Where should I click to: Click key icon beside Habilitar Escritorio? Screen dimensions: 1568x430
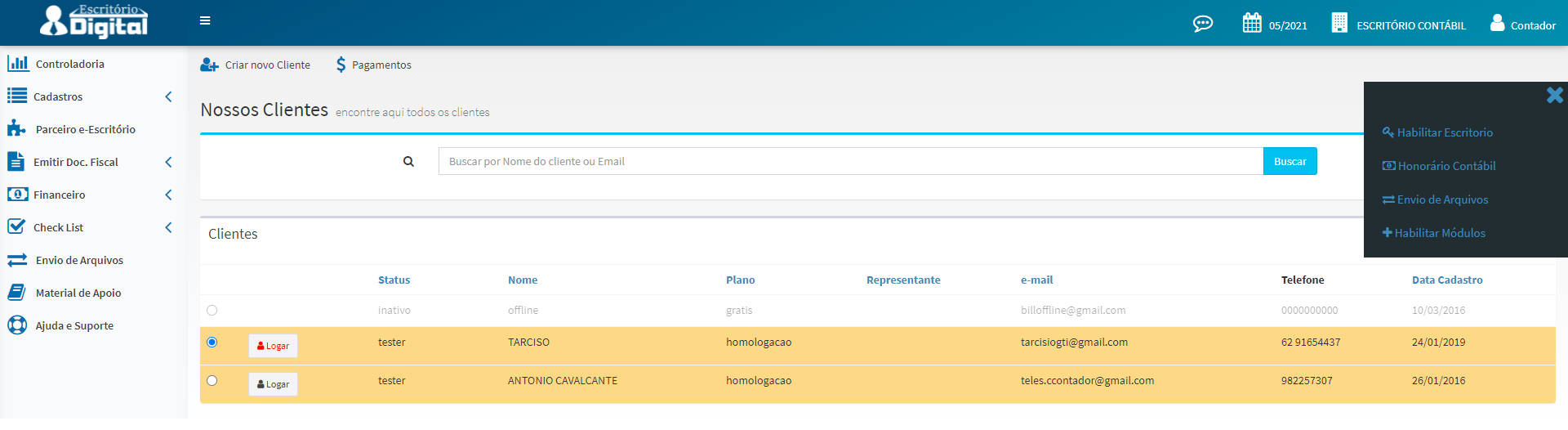pos(1388,132)
